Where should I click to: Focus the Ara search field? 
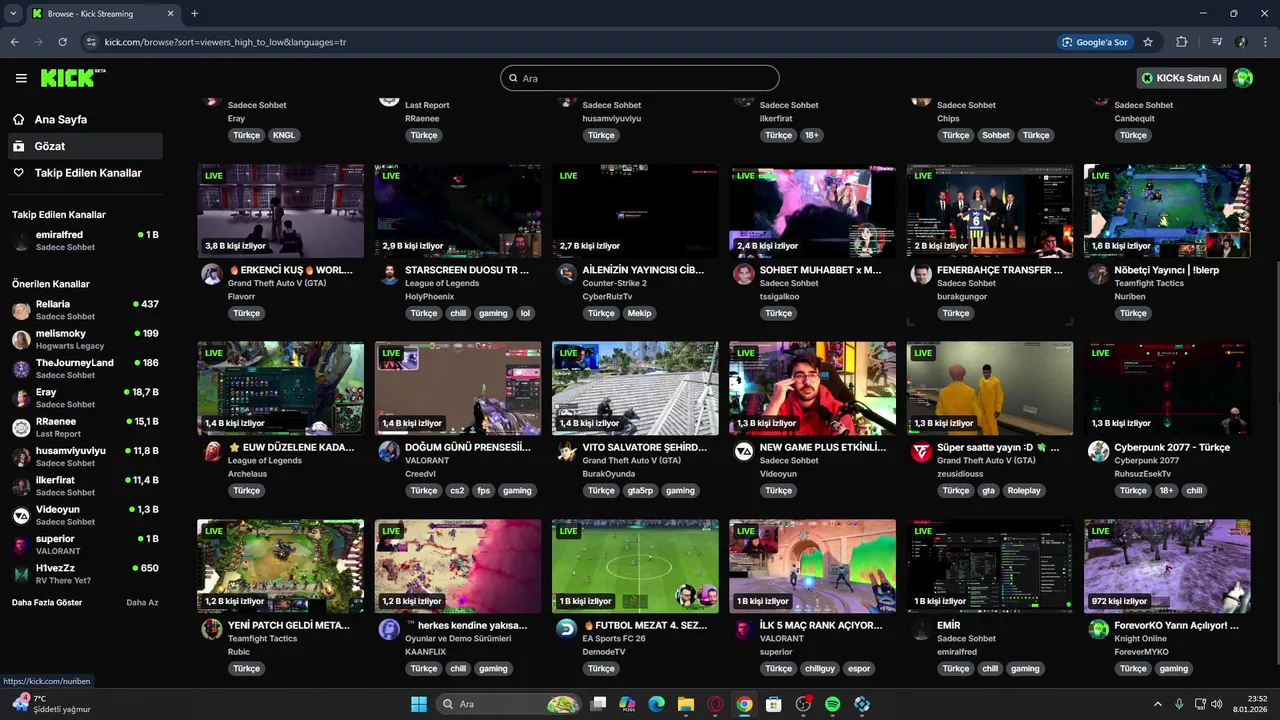click(640, 78)
